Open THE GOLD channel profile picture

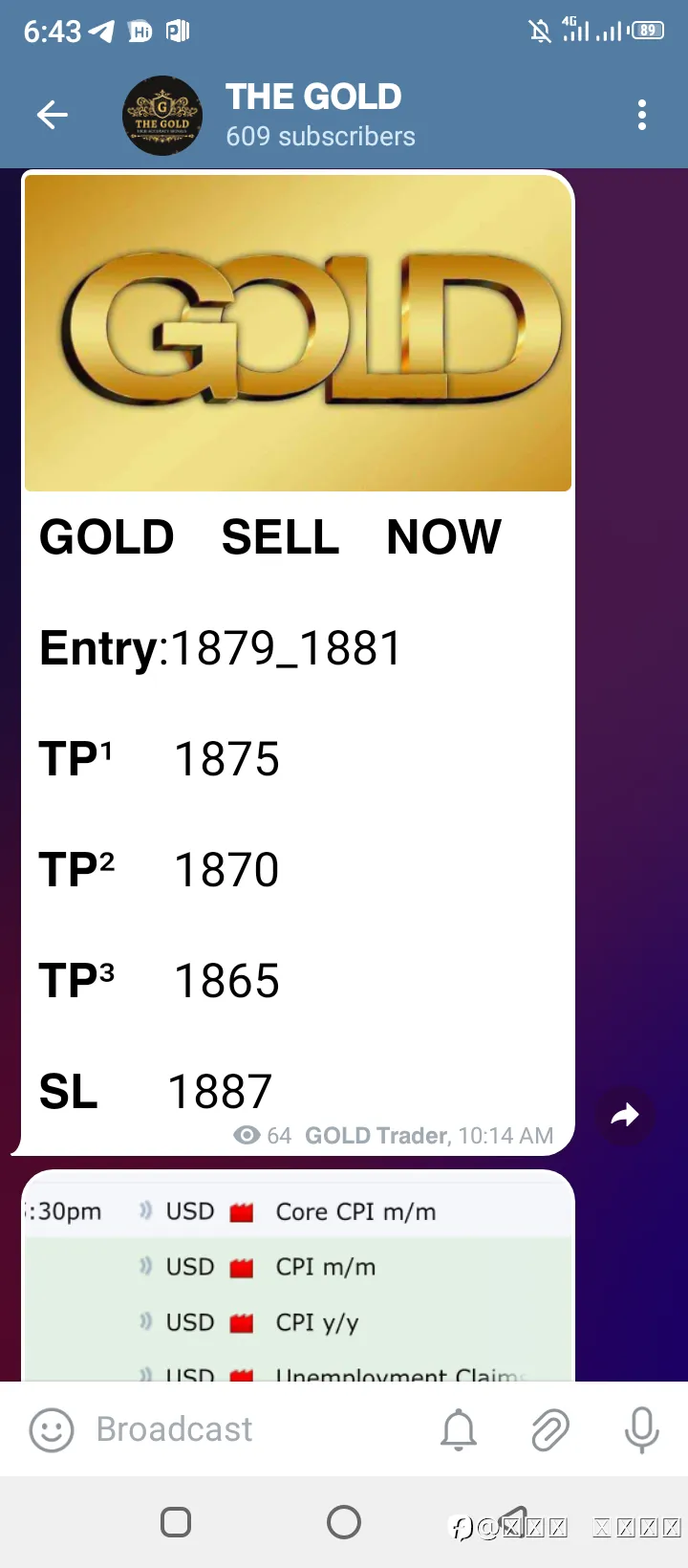pos(162,116)
